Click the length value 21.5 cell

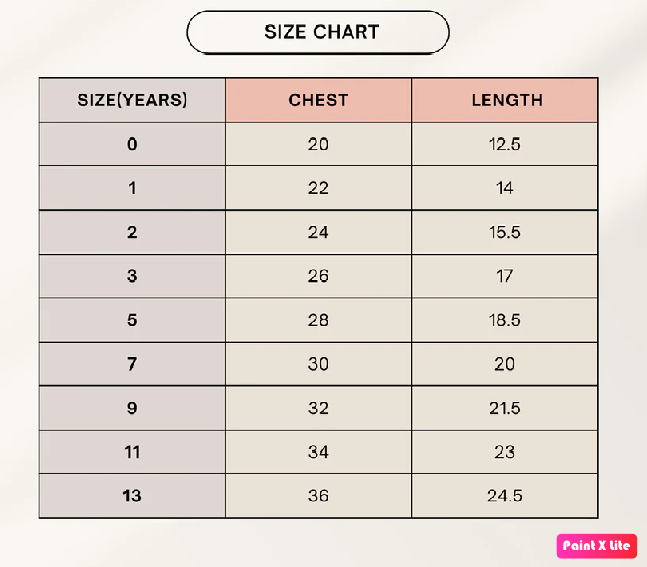pyautogui.click(x=505, y=408)
